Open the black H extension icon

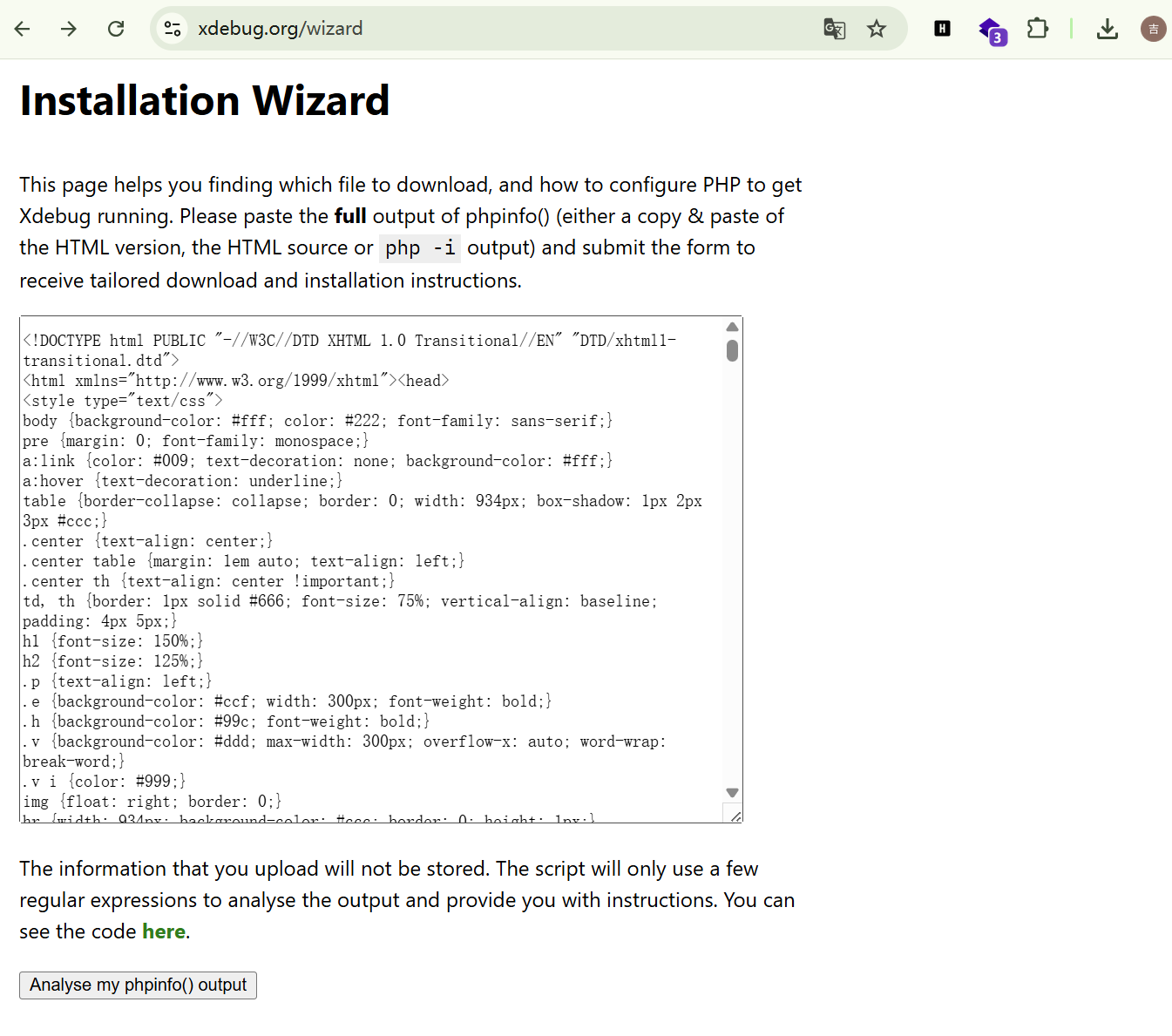942,29
